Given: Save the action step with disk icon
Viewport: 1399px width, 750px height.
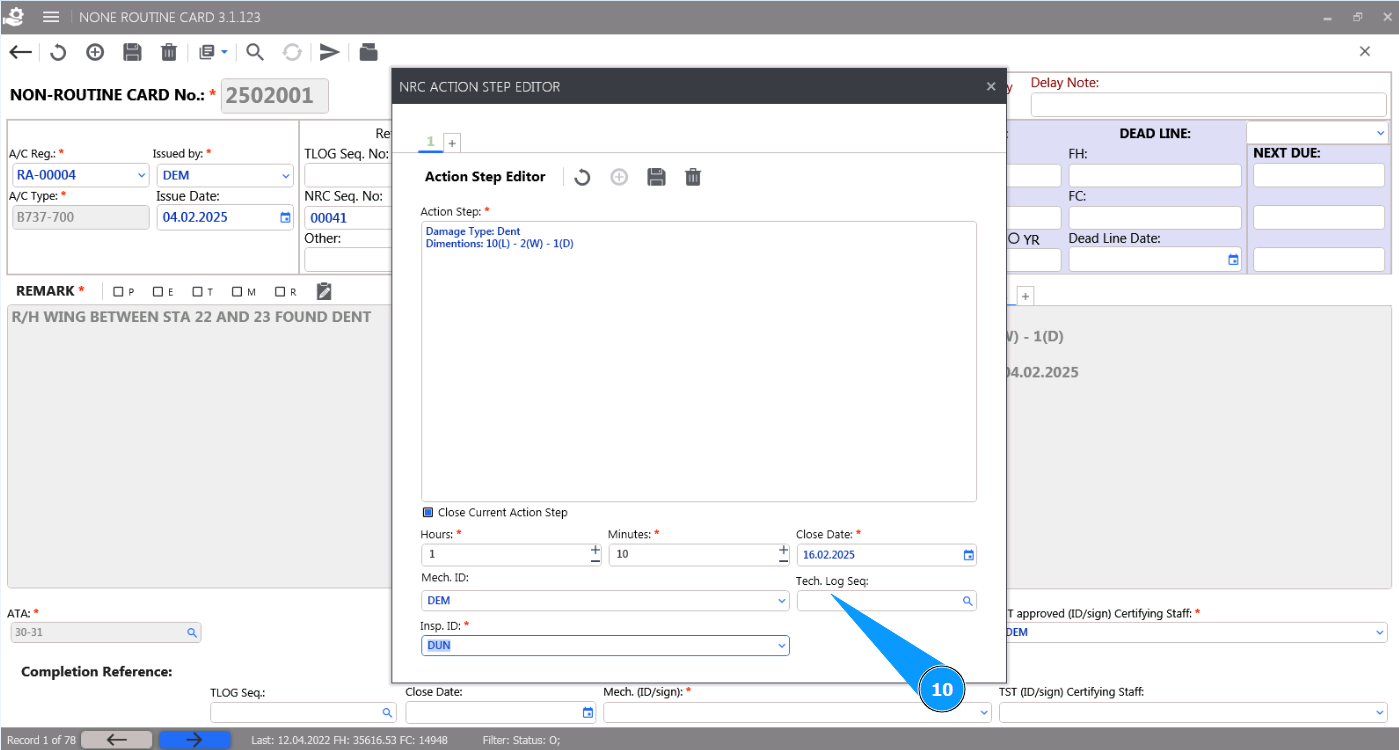Looking at the screenshot, I should (656, 177).
